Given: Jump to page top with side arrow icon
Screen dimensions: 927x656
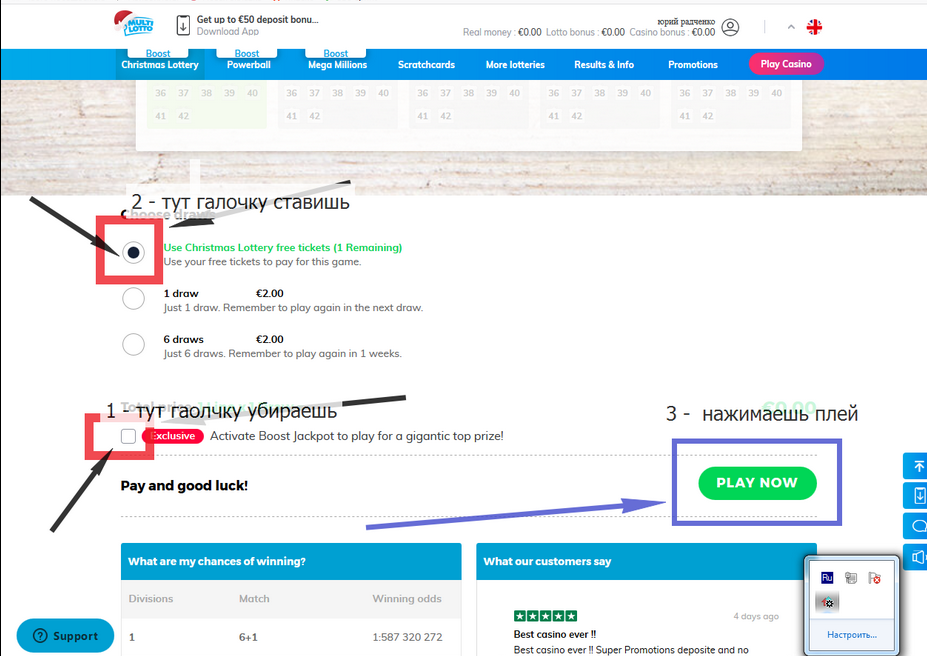Looking at the screenshot, I should (x=918, y=466).
